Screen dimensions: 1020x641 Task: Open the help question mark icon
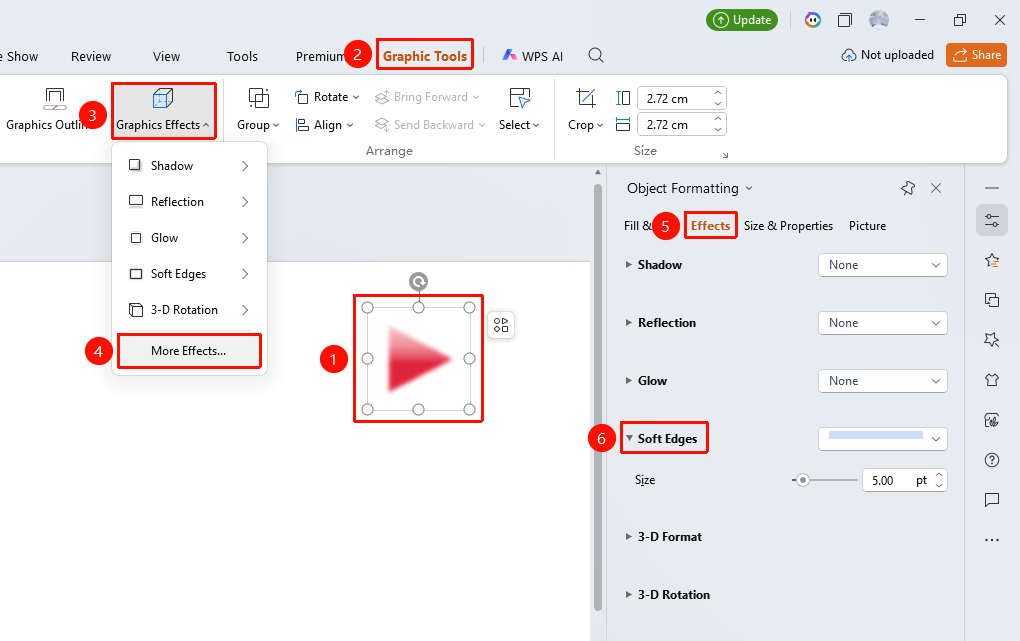[992, 460]
